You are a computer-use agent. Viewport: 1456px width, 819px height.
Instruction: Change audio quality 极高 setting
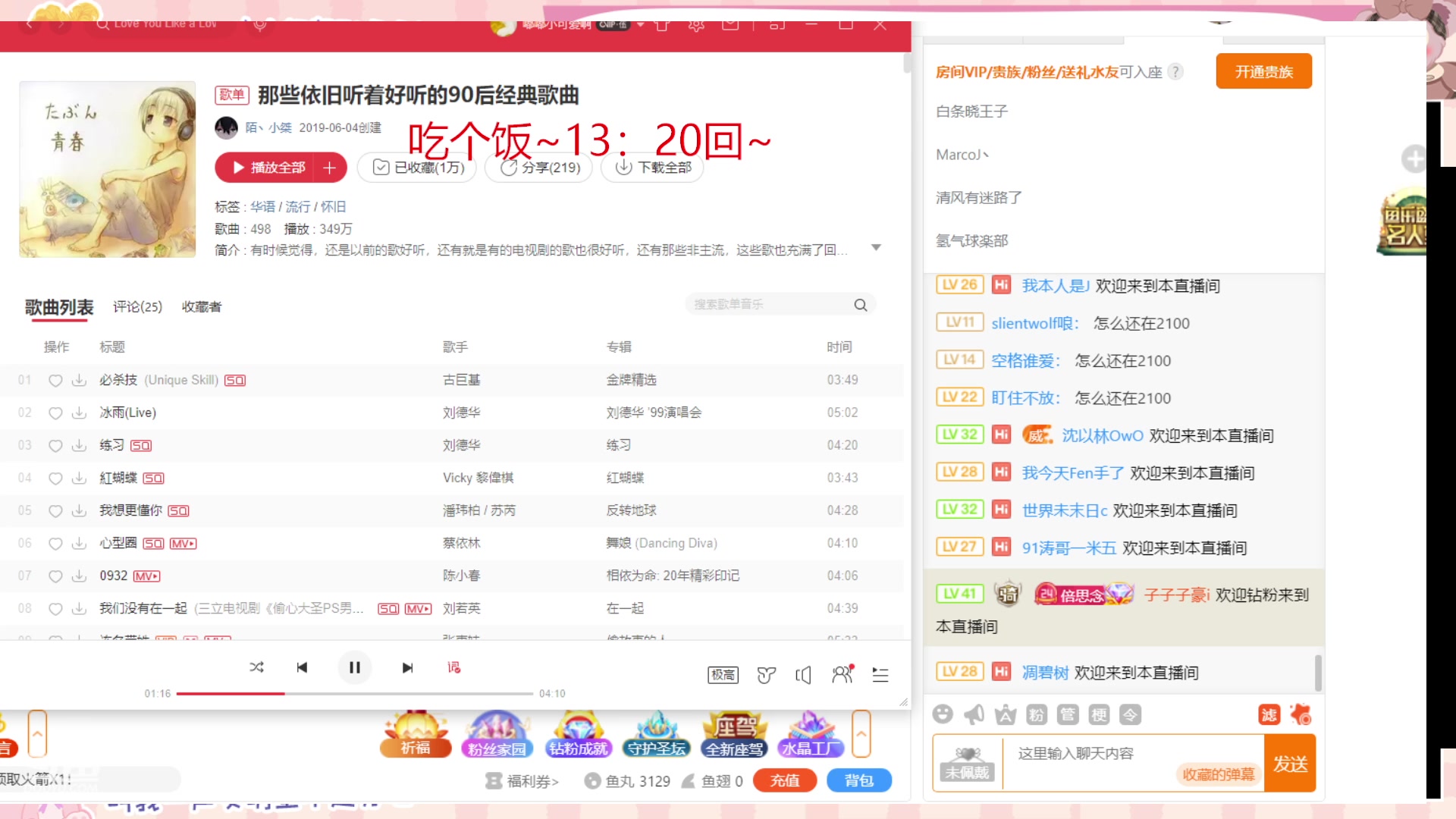point(723,675)
